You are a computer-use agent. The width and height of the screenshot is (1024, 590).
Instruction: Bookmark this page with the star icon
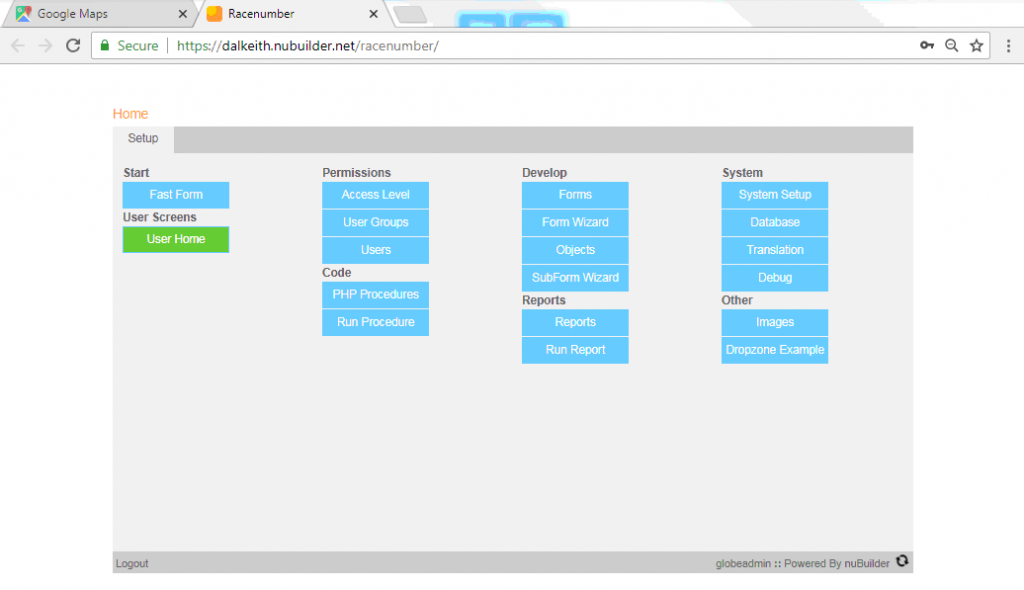976,46
